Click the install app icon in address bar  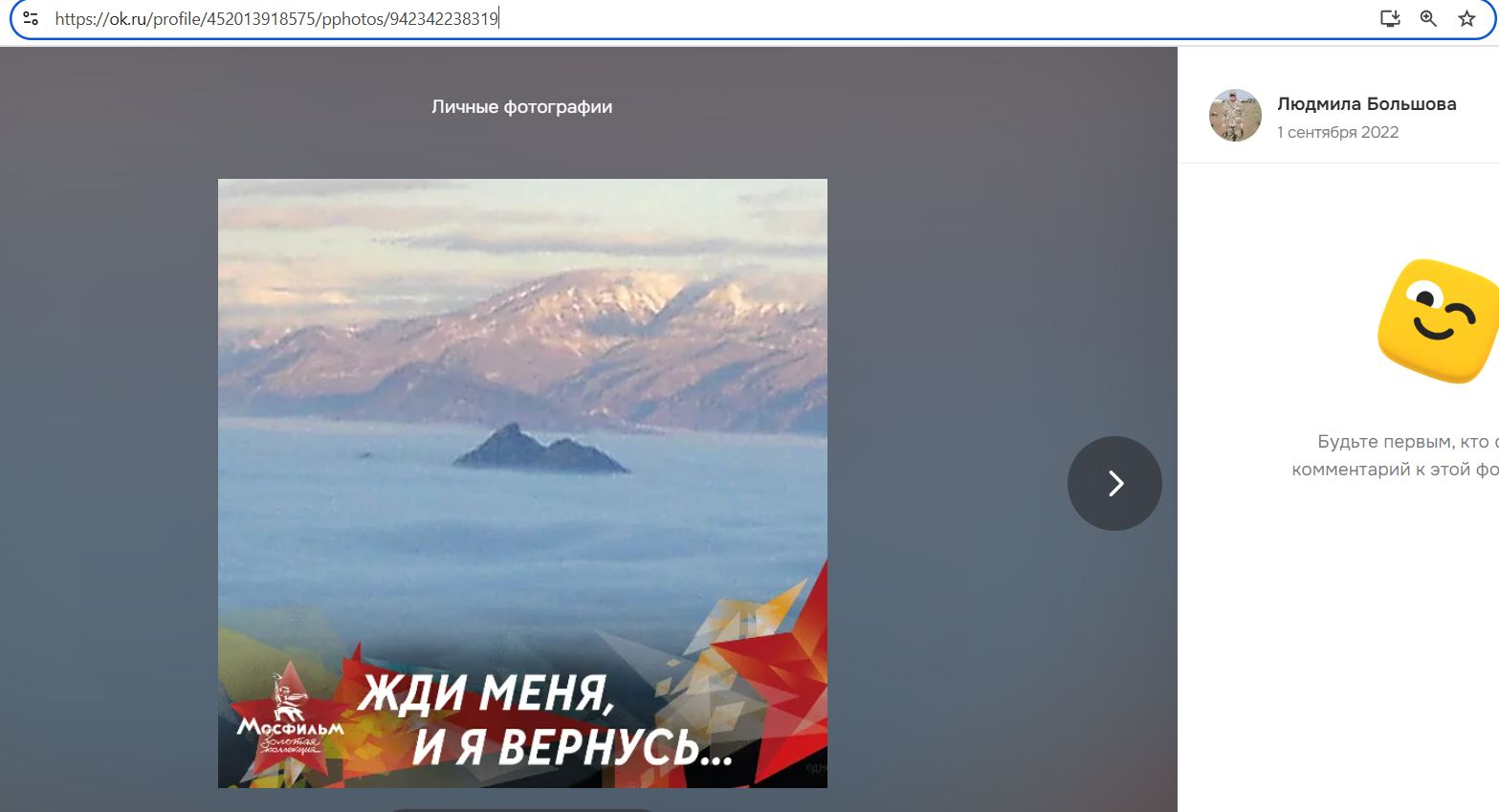coord(1390,18)
